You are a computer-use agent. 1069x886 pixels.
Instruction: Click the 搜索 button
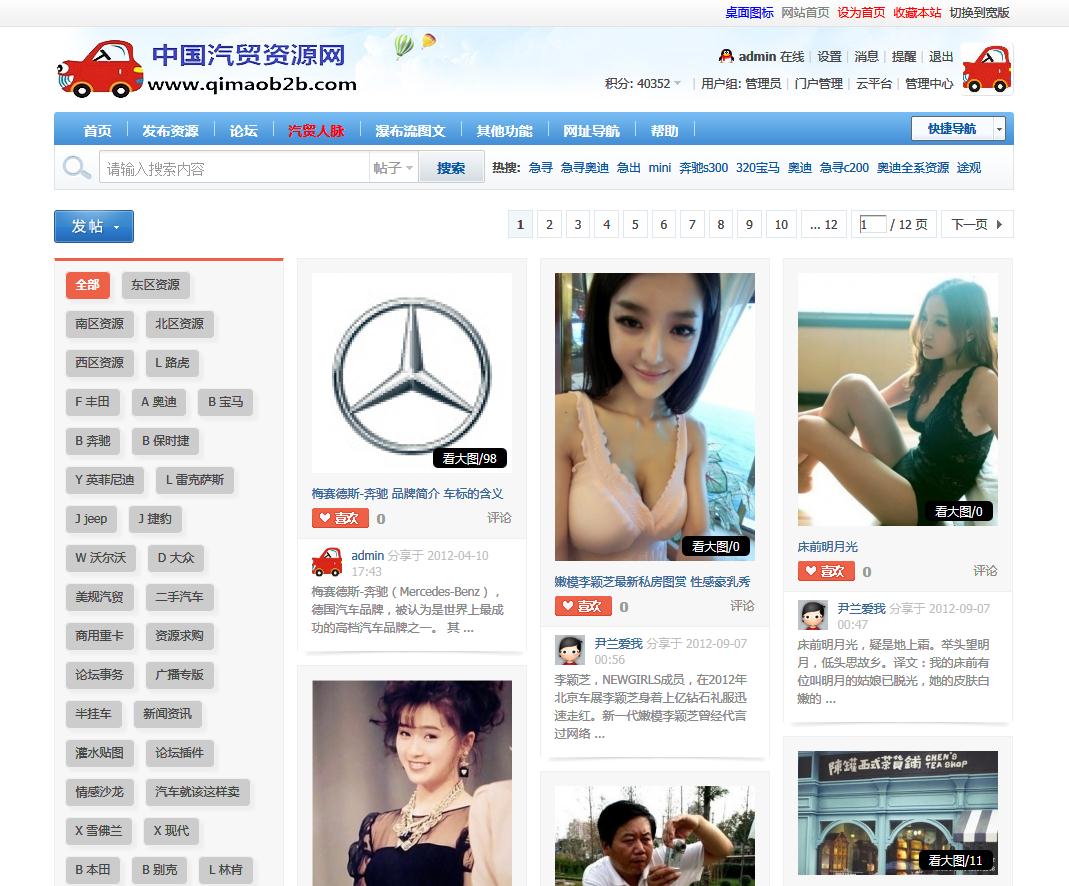pos(452,166)
